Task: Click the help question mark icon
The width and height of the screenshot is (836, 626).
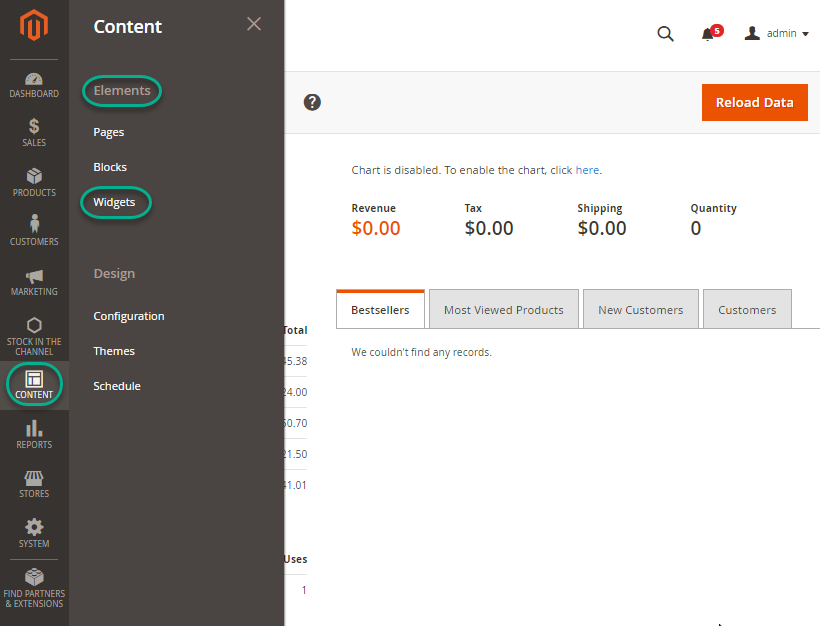Action: pos(312,102)
